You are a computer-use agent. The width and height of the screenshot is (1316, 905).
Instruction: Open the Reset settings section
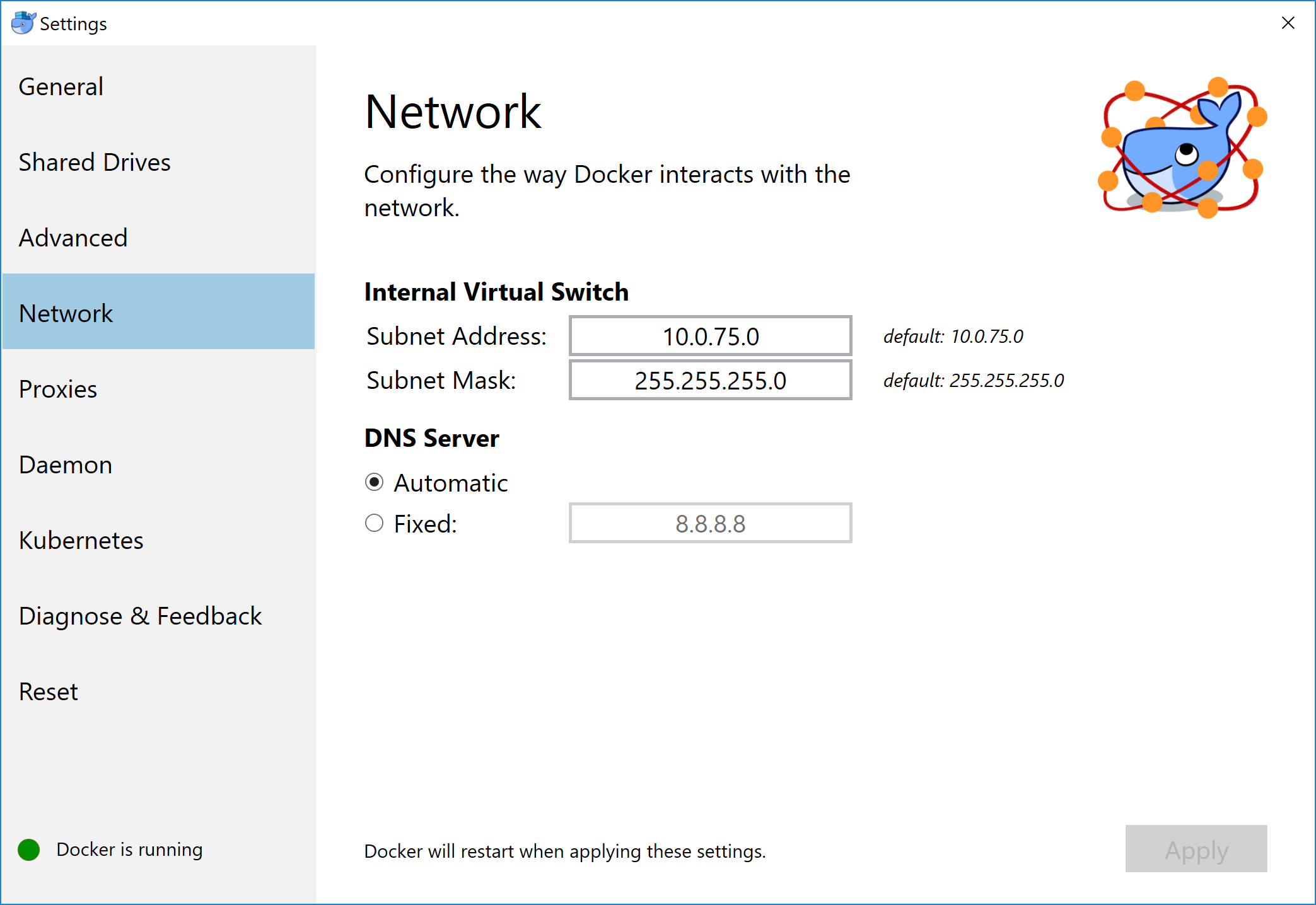click(48, 691)
